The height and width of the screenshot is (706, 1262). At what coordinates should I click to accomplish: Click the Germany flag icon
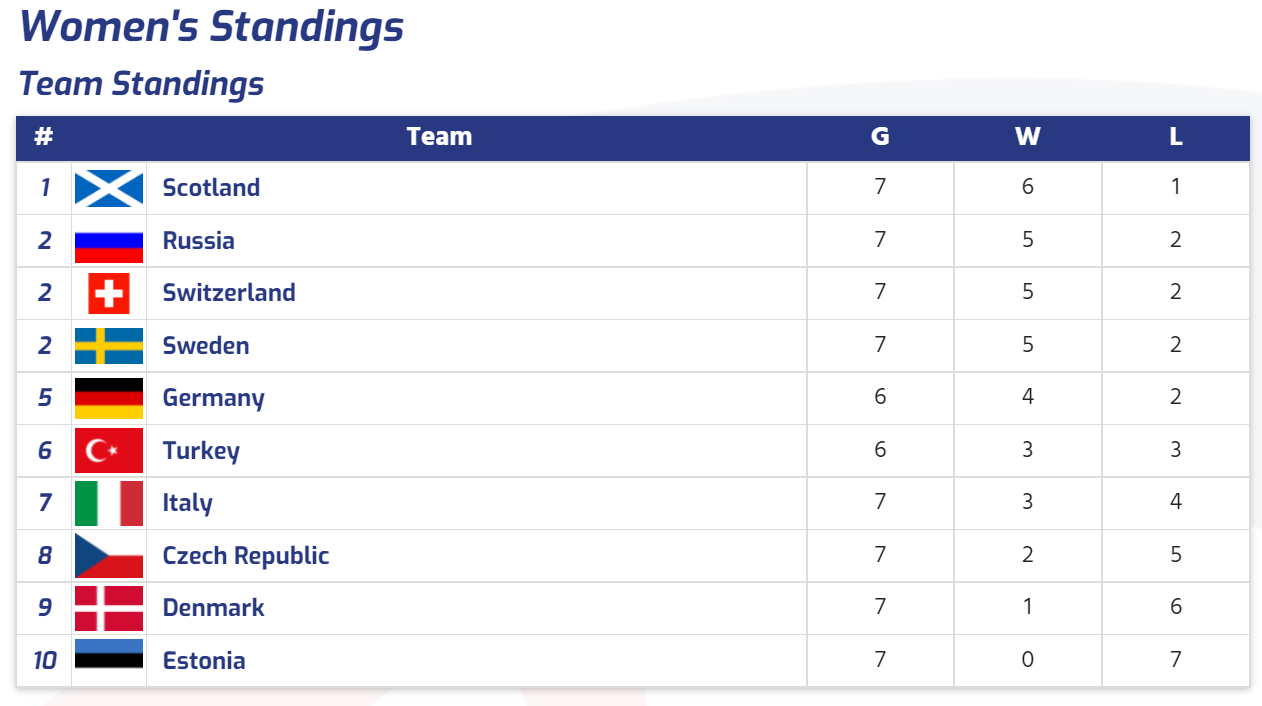(109, 398)
